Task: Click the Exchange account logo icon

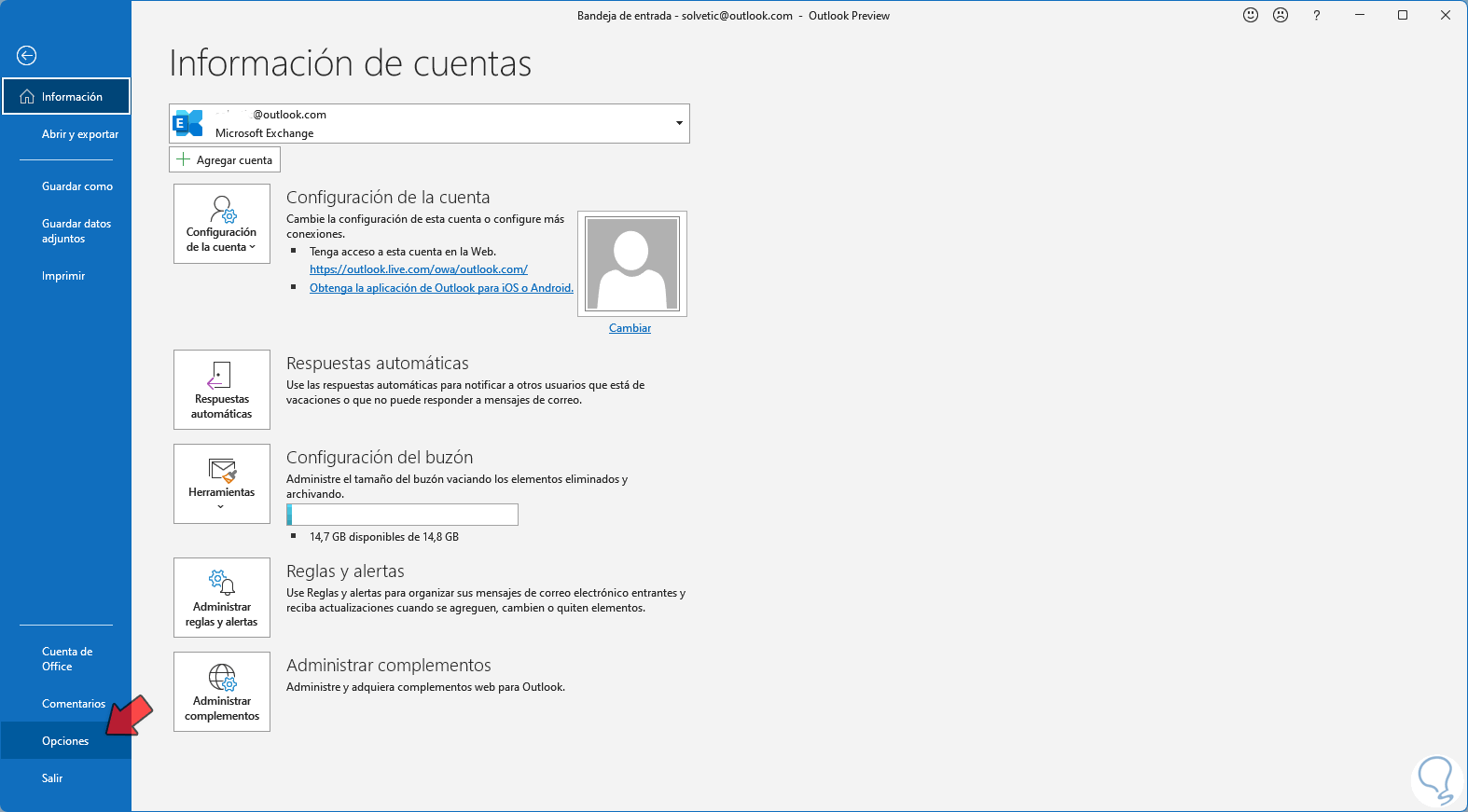Action: coord(189,123)
